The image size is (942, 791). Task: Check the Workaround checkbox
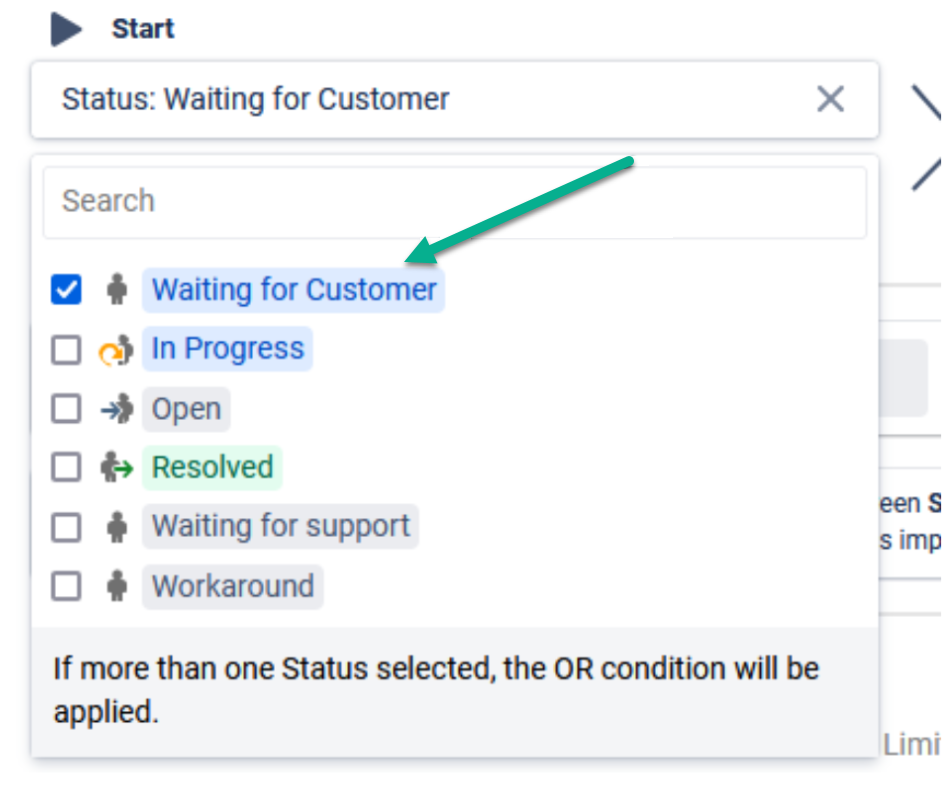point(67,586)
